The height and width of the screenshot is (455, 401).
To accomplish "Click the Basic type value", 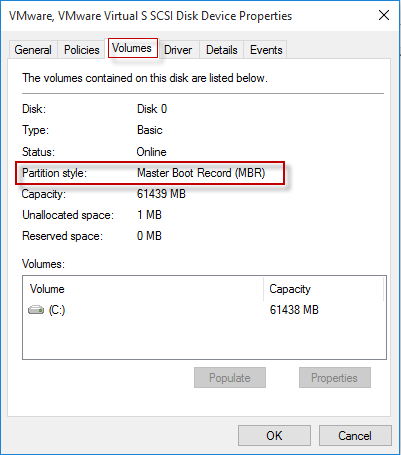I will pos(150,130).
